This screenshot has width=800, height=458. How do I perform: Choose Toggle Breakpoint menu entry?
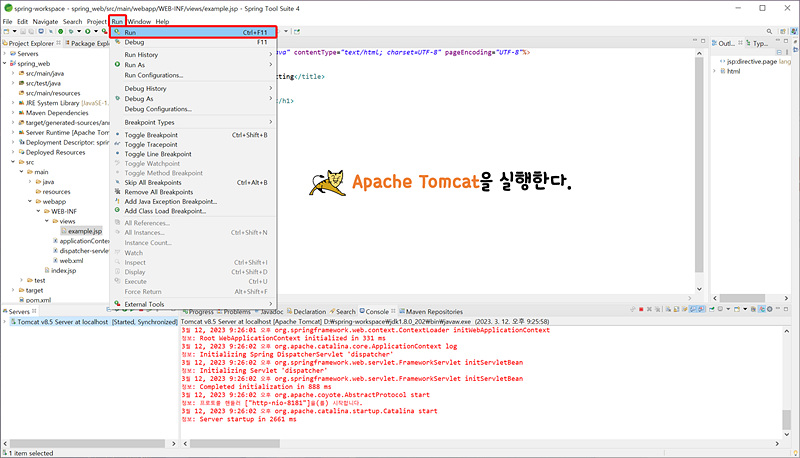click(x=193, y=135)
